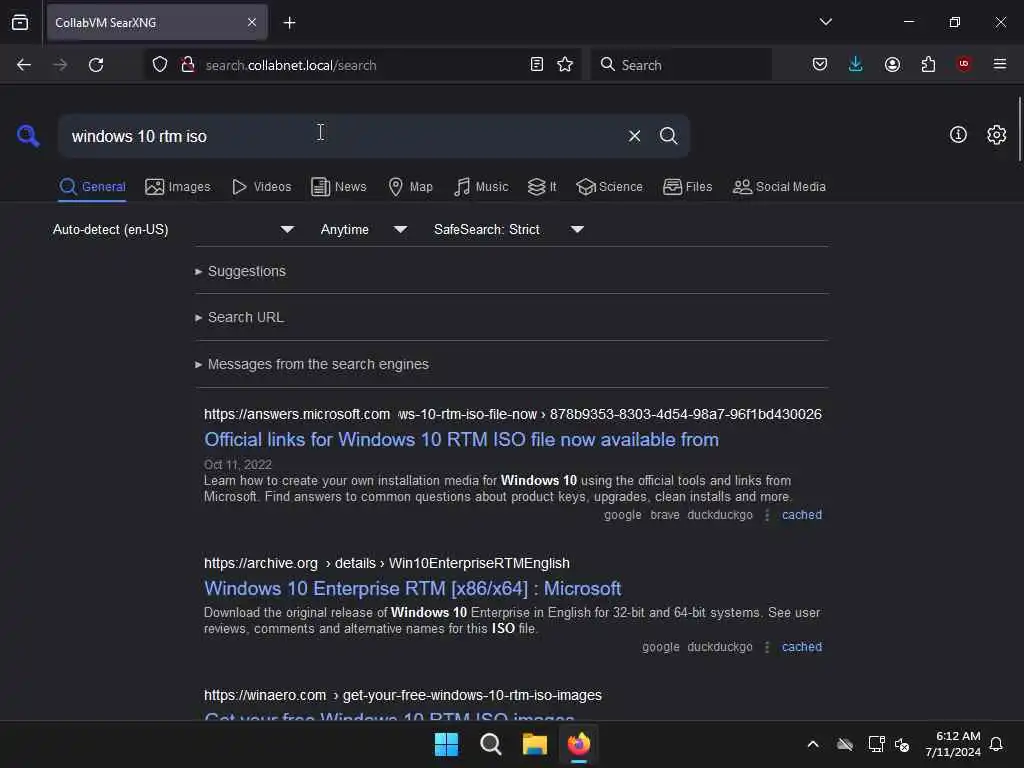Expand Messages from the search engines
This screenshot has height=768, width=1024.
(312, 364)
